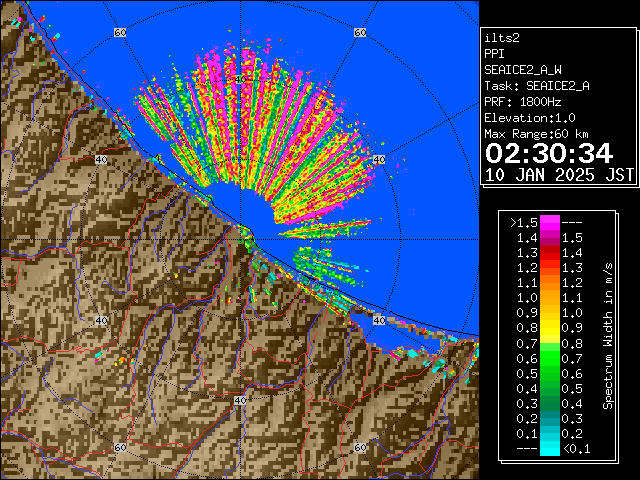Click the 60 range label in the lower-right map

click(x=360, y=447)
